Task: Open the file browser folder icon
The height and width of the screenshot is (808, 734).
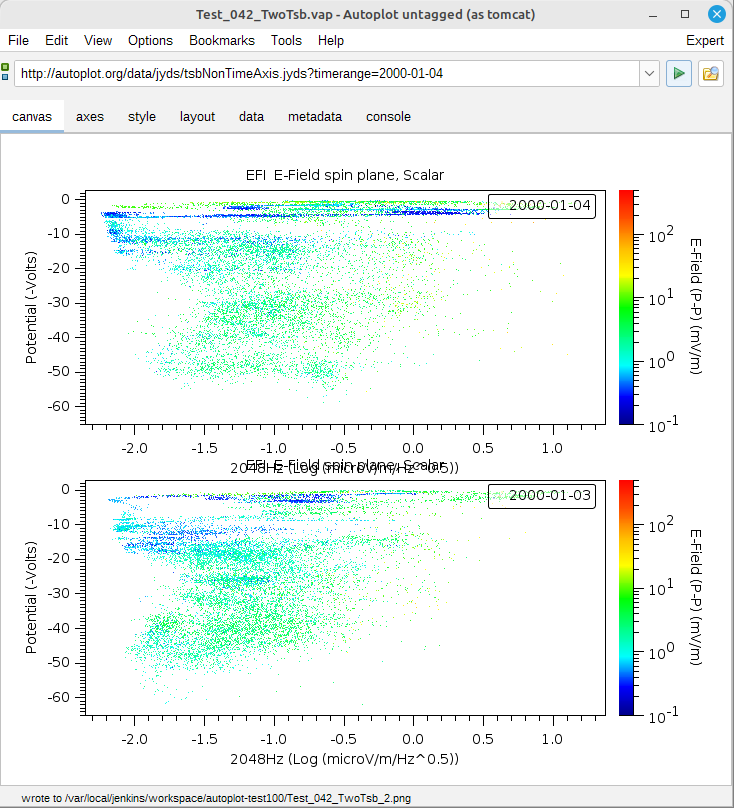Action: (x=711, y=74)
